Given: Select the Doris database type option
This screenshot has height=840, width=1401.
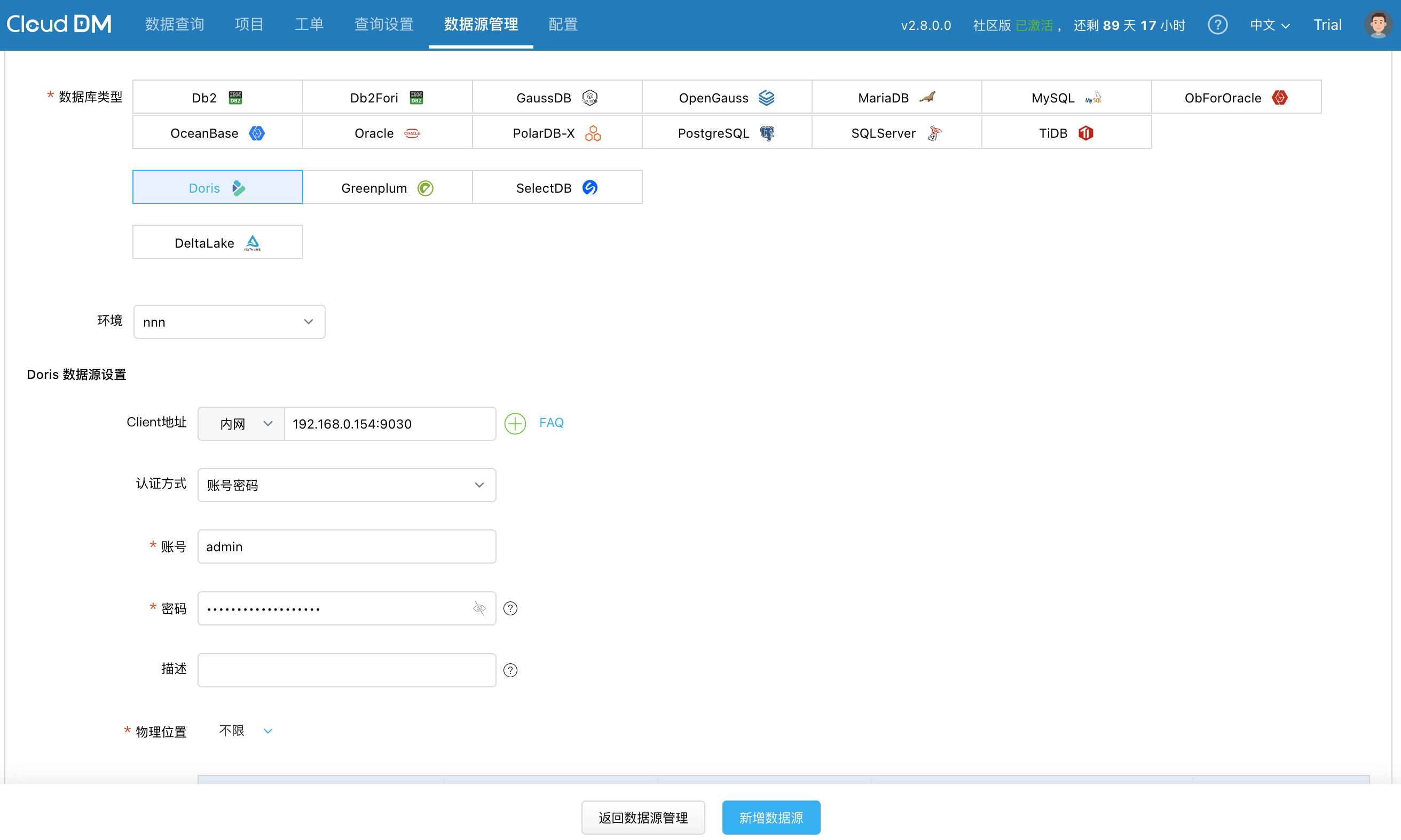Looking at the screenshot, I should tap(217, 187).
